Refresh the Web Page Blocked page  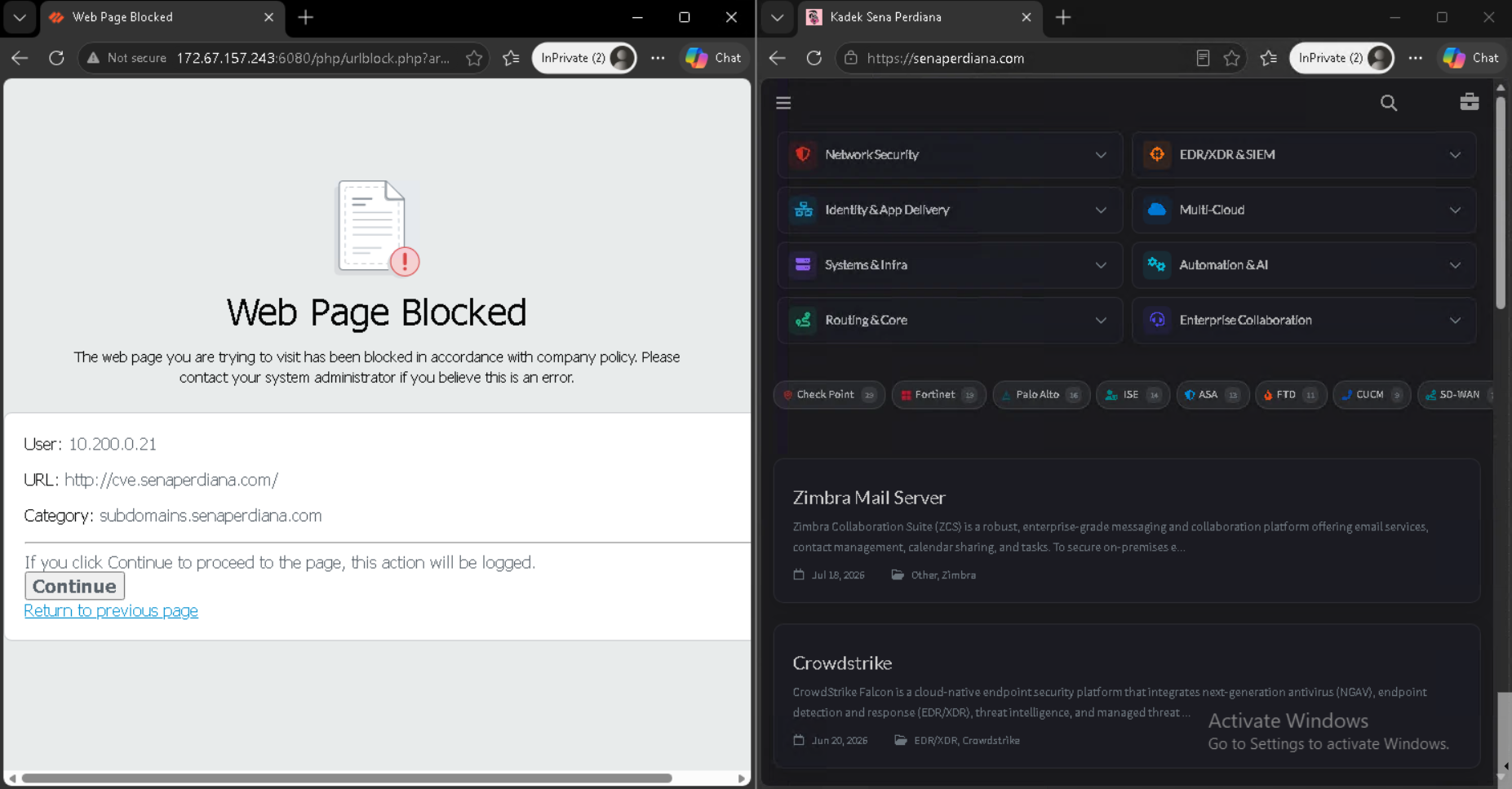(x=56, y=58)
